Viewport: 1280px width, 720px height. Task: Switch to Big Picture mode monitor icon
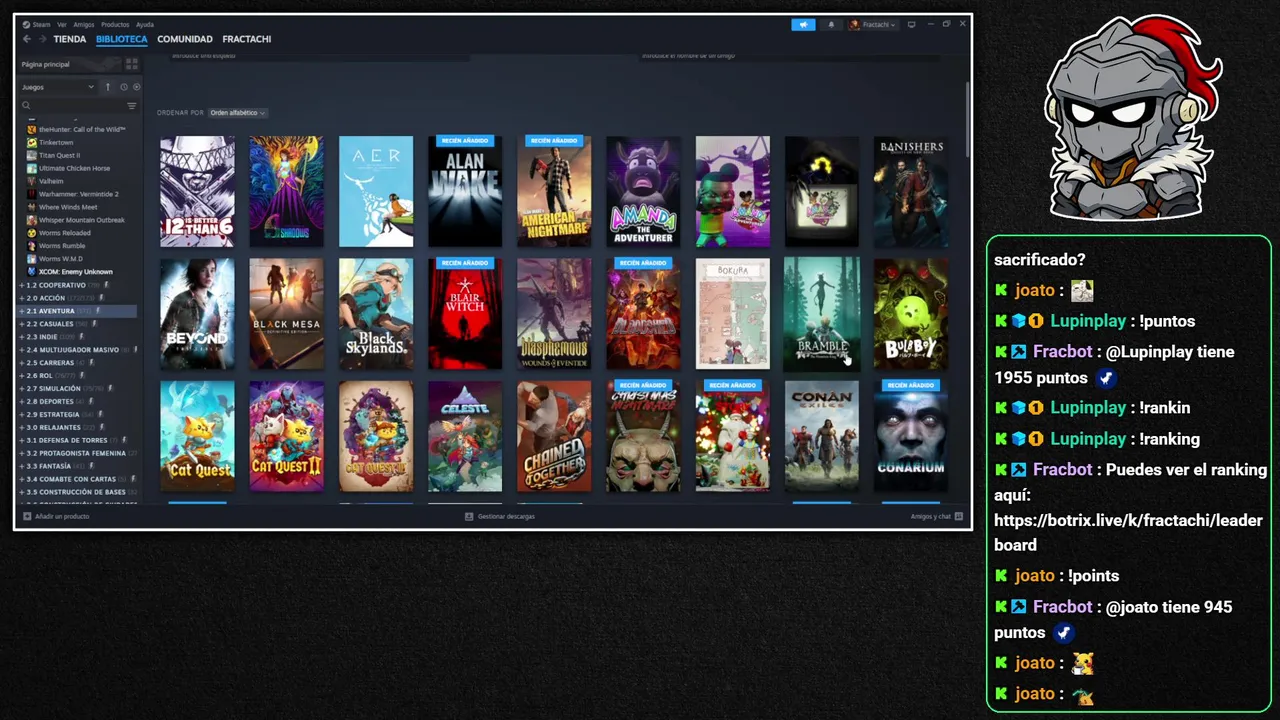pyautogui.click(x=911, y=24)
